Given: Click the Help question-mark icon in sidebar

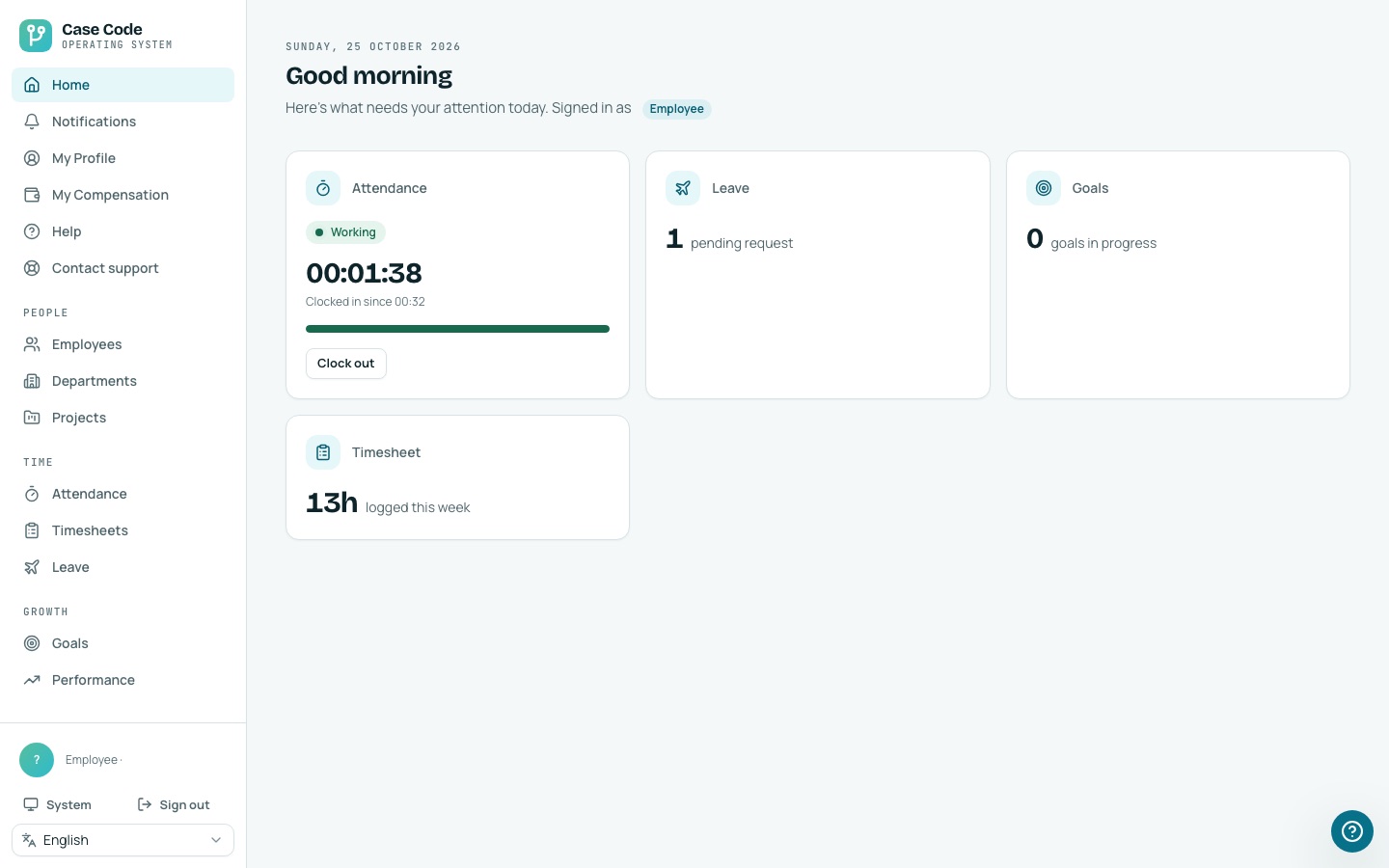Looking at the screenshot, I should coord(32,231).
